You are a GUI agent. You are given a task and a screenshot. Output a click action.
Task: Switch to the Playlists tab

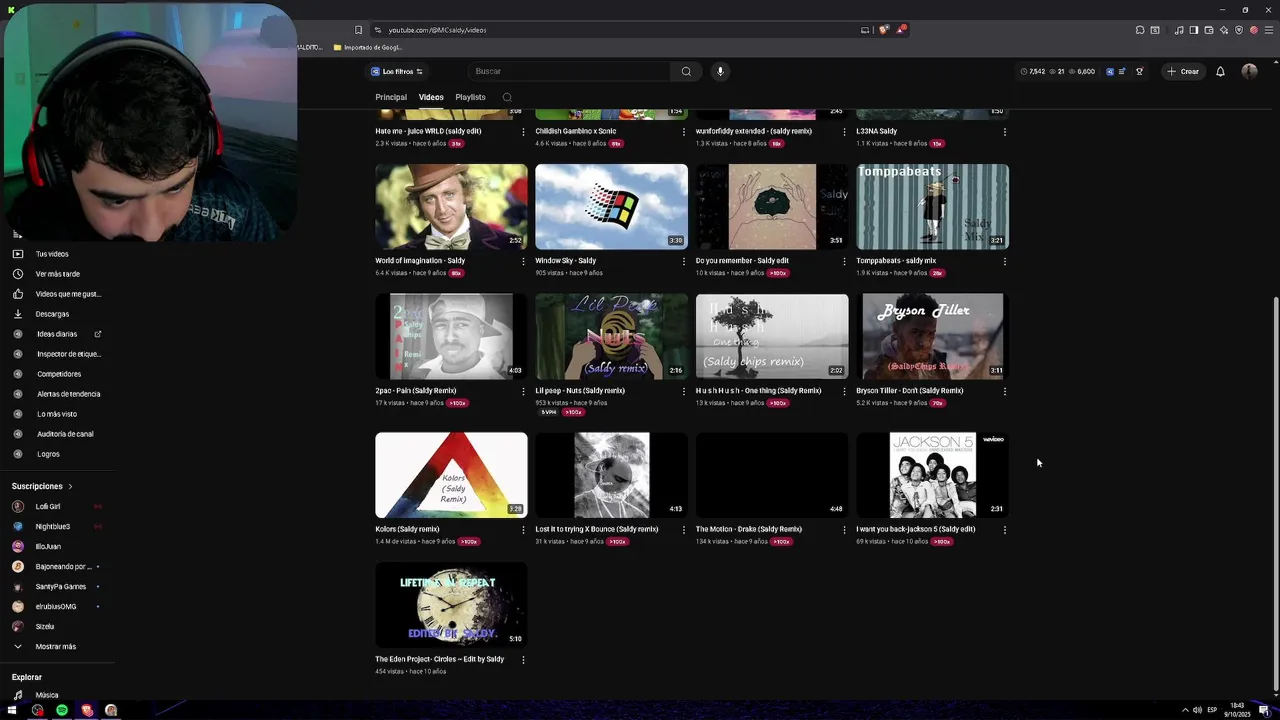tap(470, 97)
